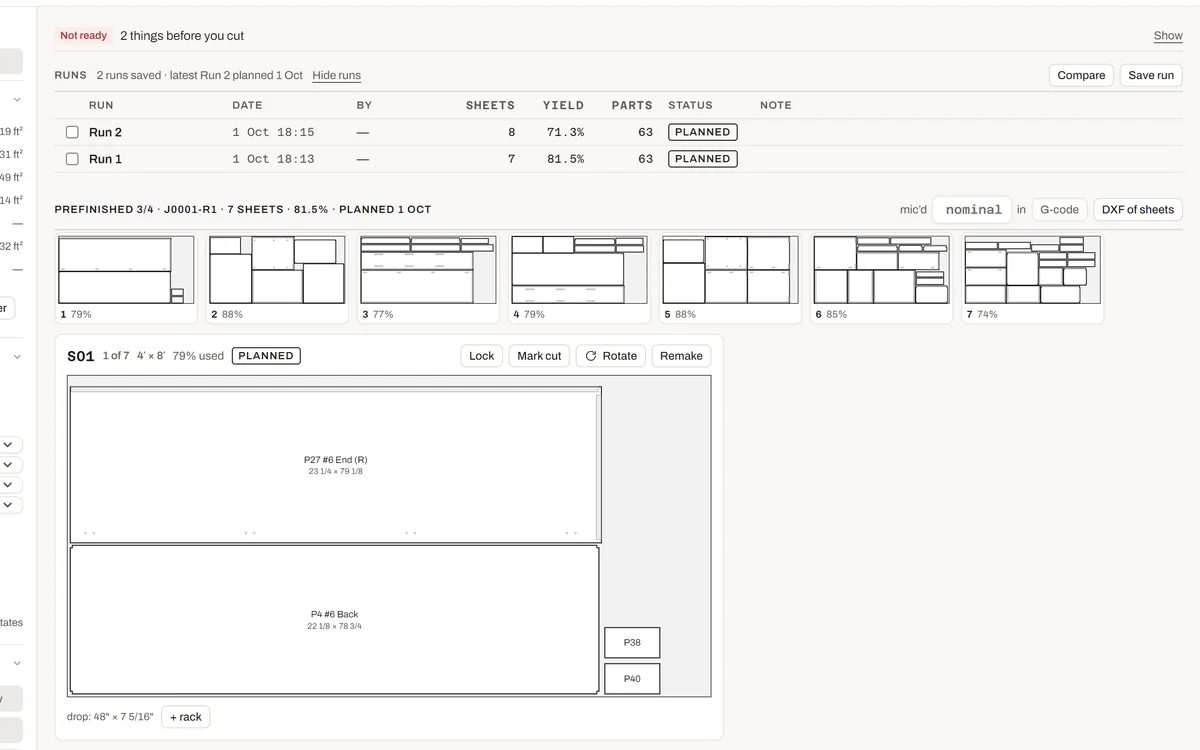Click the '1 Oct 18:13' date cell
Screen dimensions: 1200x750
273,159
